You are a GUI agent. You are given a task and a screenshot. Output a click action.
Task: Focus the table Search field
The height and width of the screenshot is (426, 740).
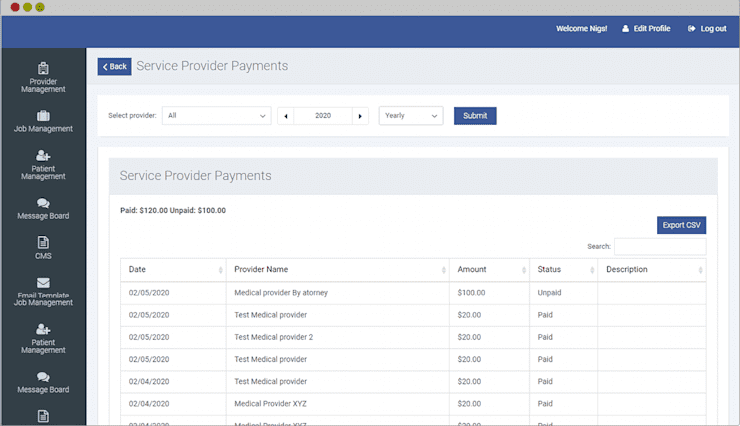660,246
